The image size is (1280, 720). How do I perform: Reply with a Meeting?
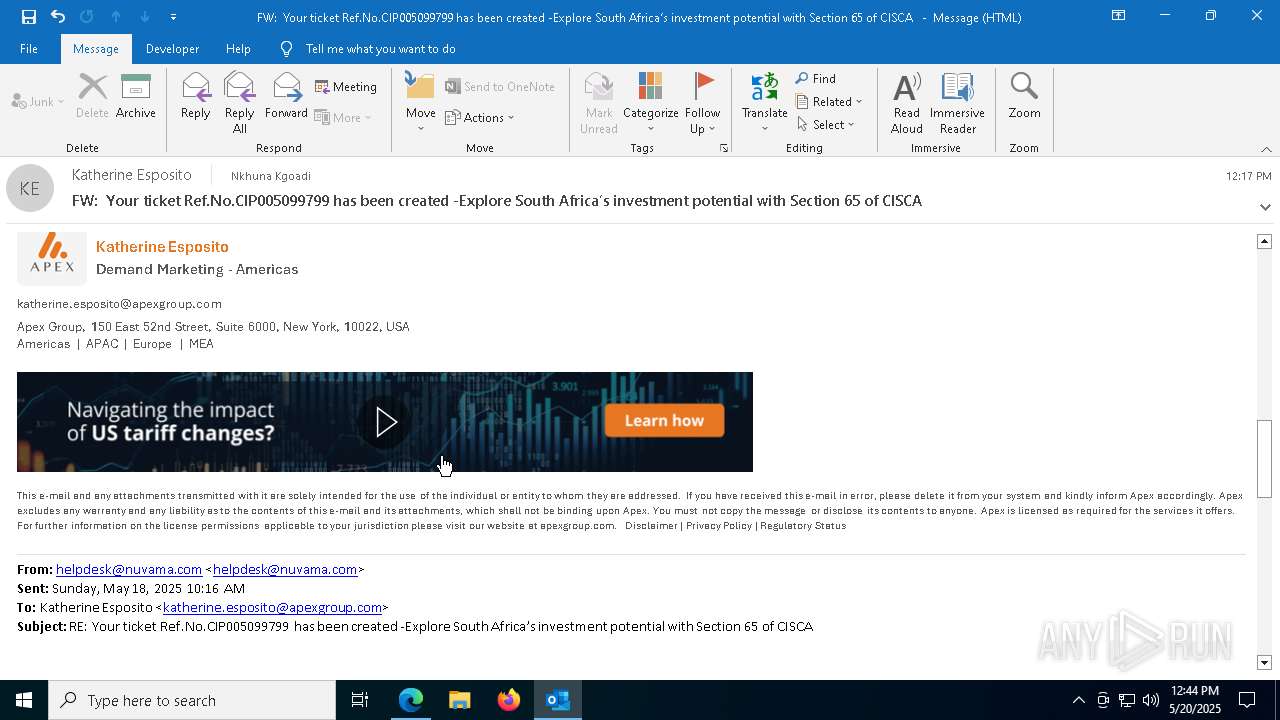pyautogui.click(x=346, y=87)
